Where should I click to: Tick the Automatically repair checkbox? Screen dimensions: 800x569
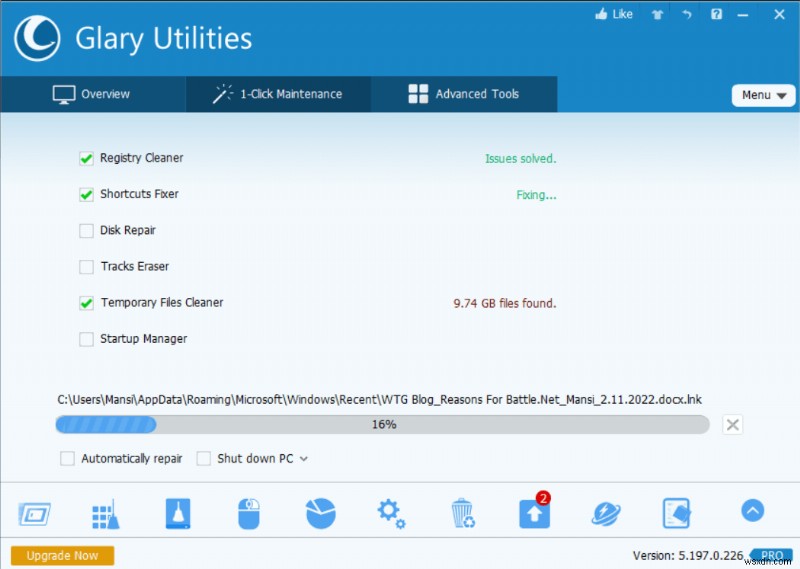coord(67,458)
